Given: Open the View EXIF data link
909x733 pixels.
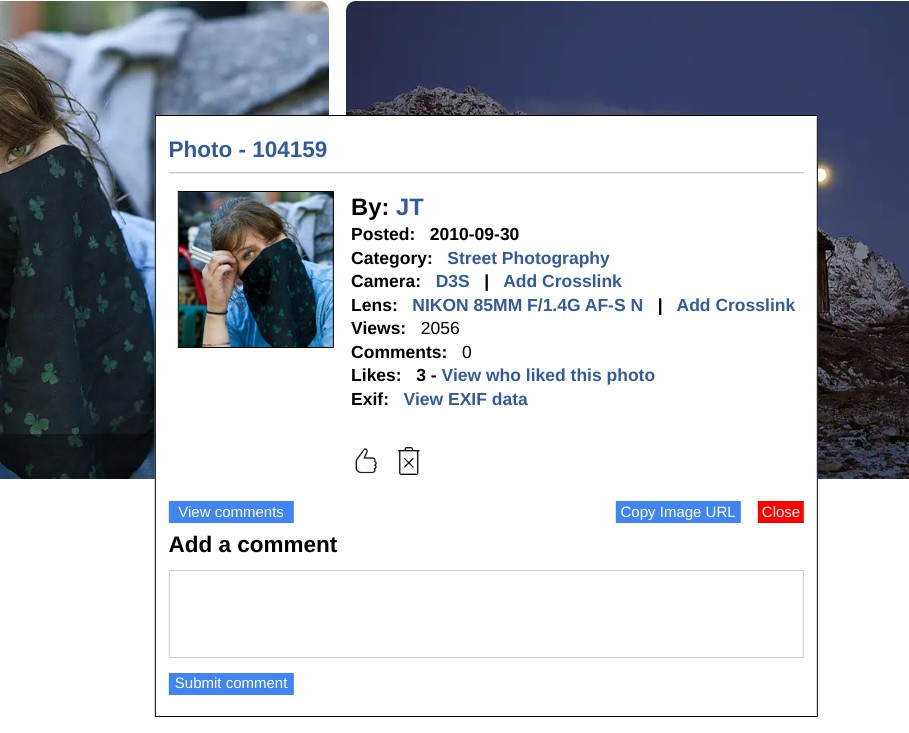Looking at the screenshot, I should (x=466, y=399).
